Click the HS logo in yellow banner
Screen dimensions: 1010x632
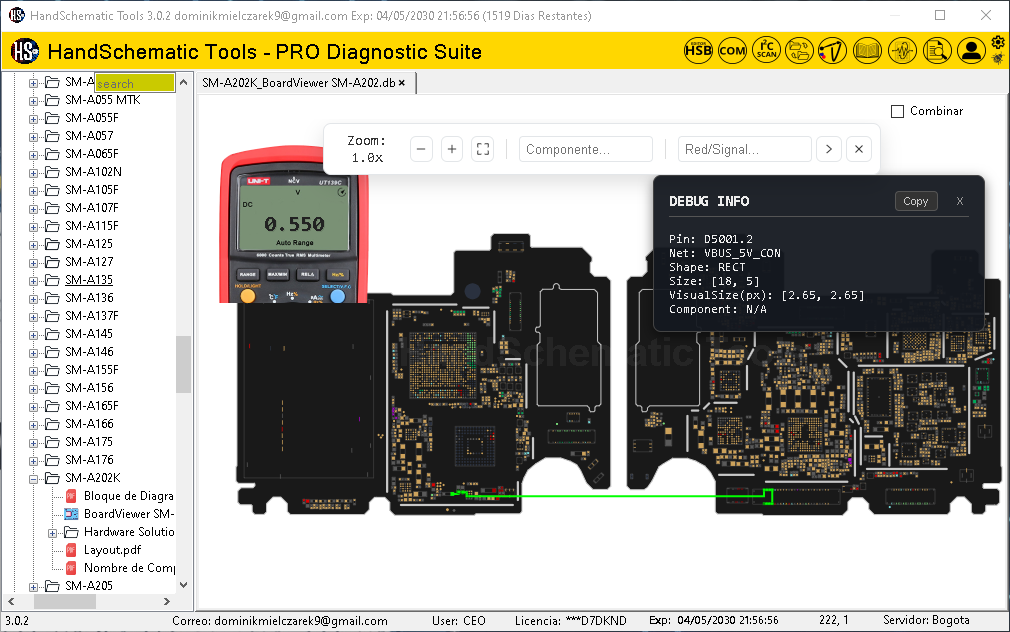pyautogui.click(x=25, y=51)
